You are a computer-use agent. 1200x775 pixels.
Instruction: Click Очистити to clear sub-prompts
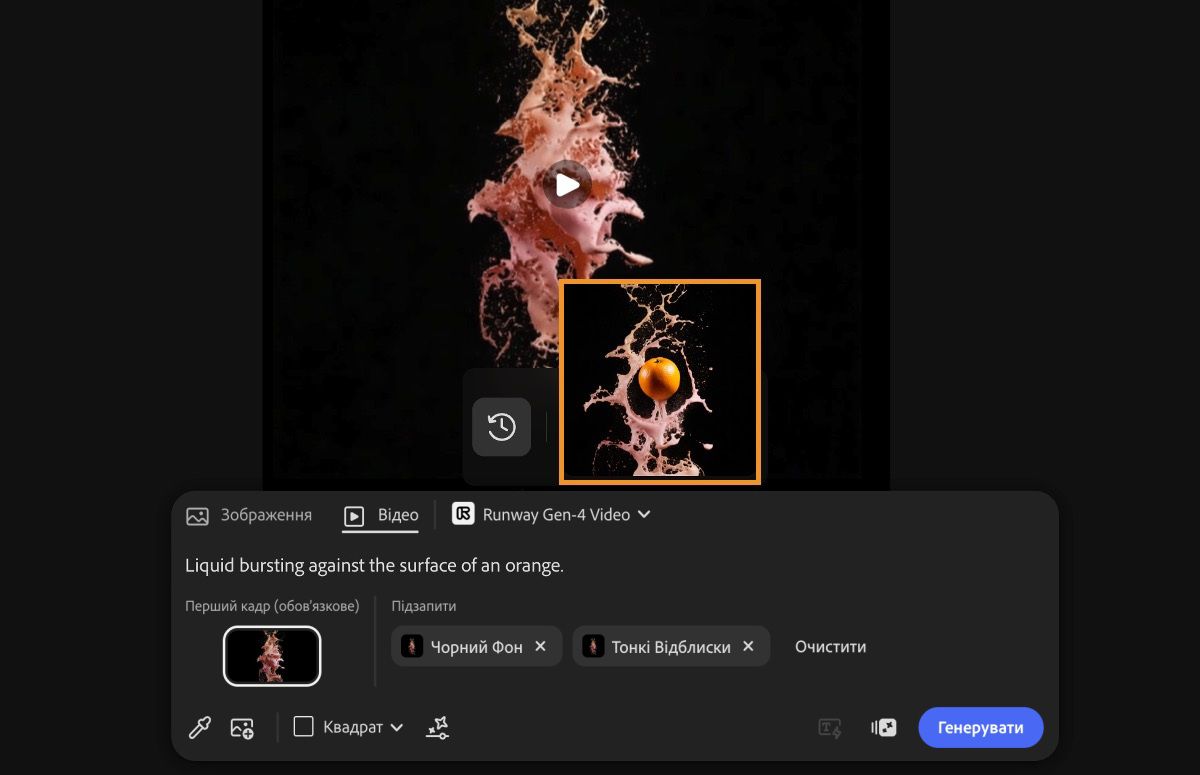[830, 647]
